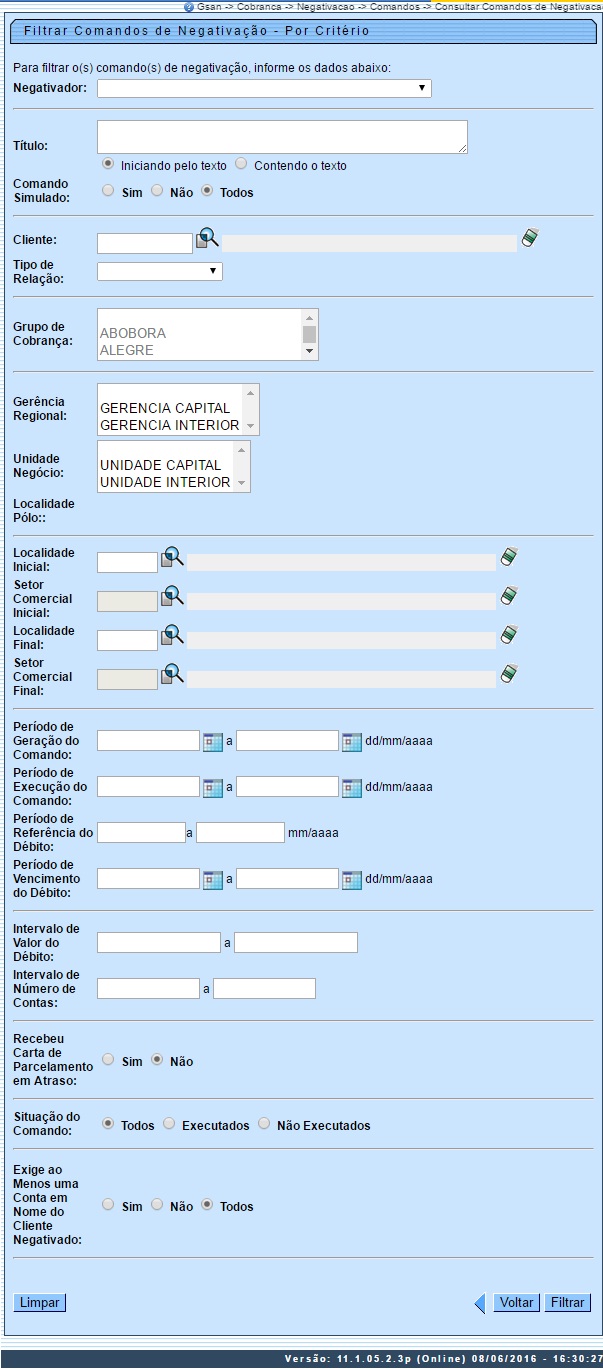This screenshot has height=1369, width=603.
Task: Select ALEGRE in Grupo de Cobrança list
Action: click(x=127, y=351)
